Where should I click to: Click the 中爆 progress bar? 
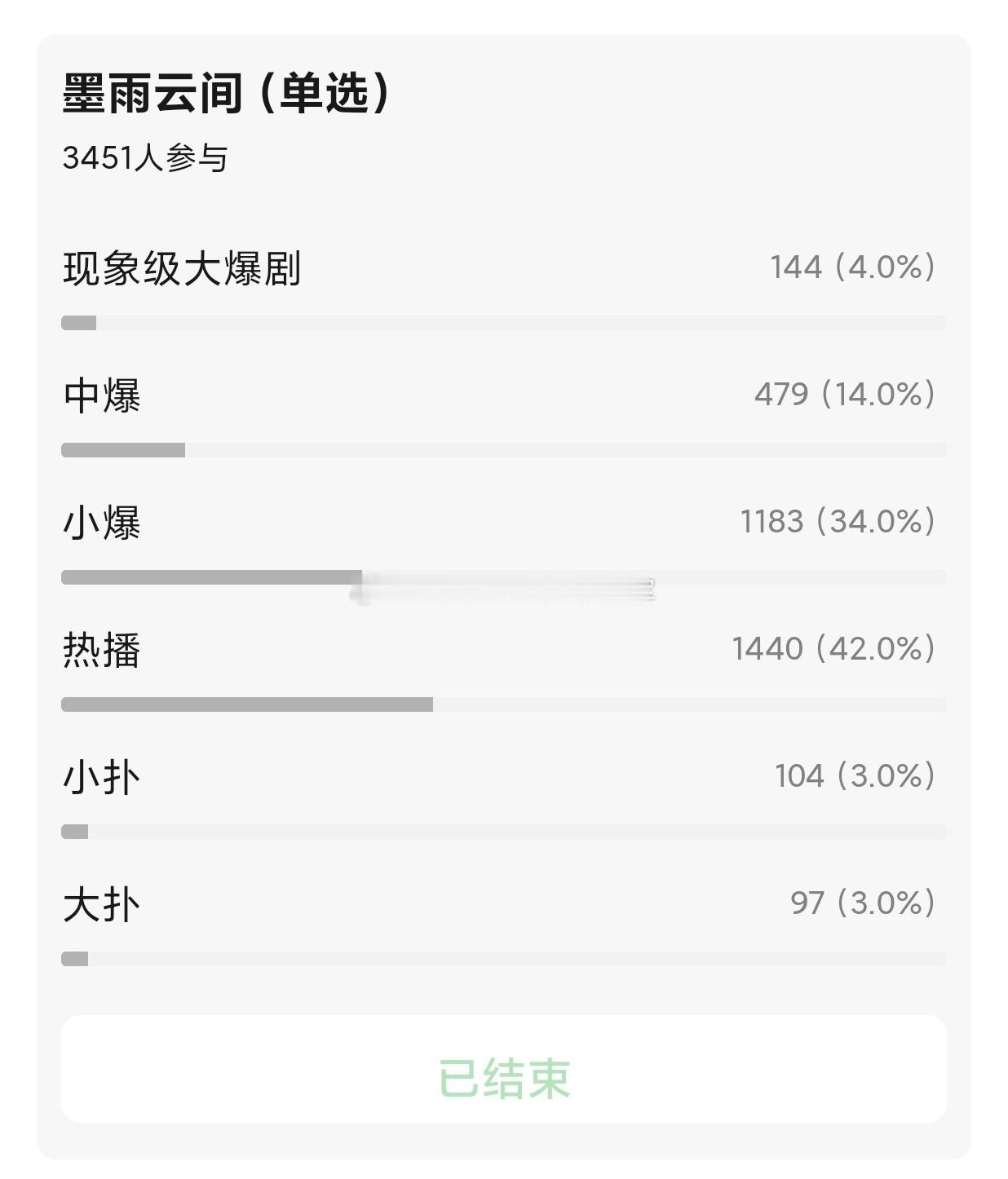pyautogui.click(x=504, y=450)
